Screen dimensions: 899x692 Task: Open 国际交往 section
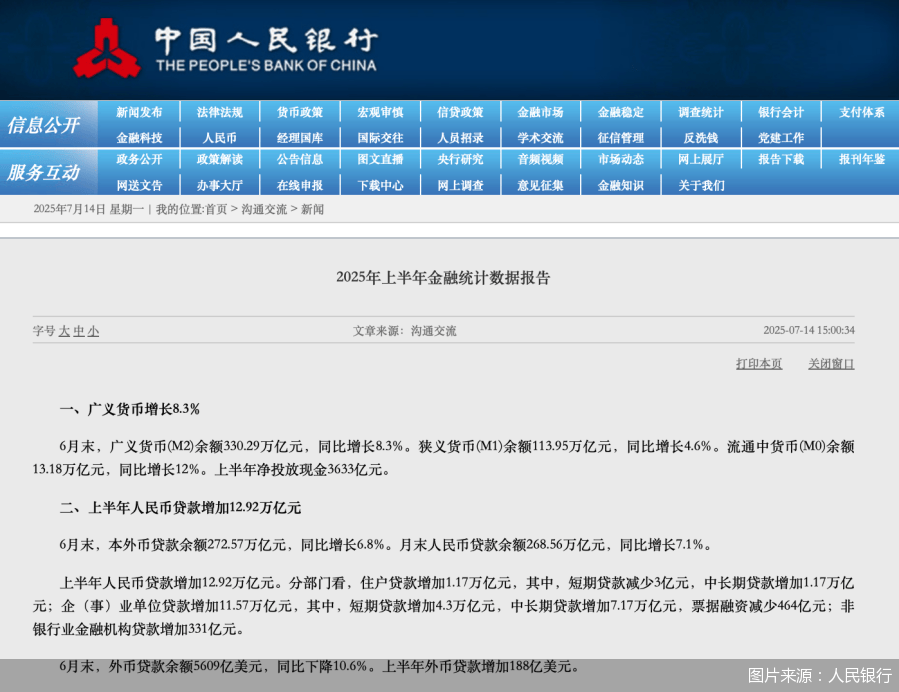click(380, 138)
